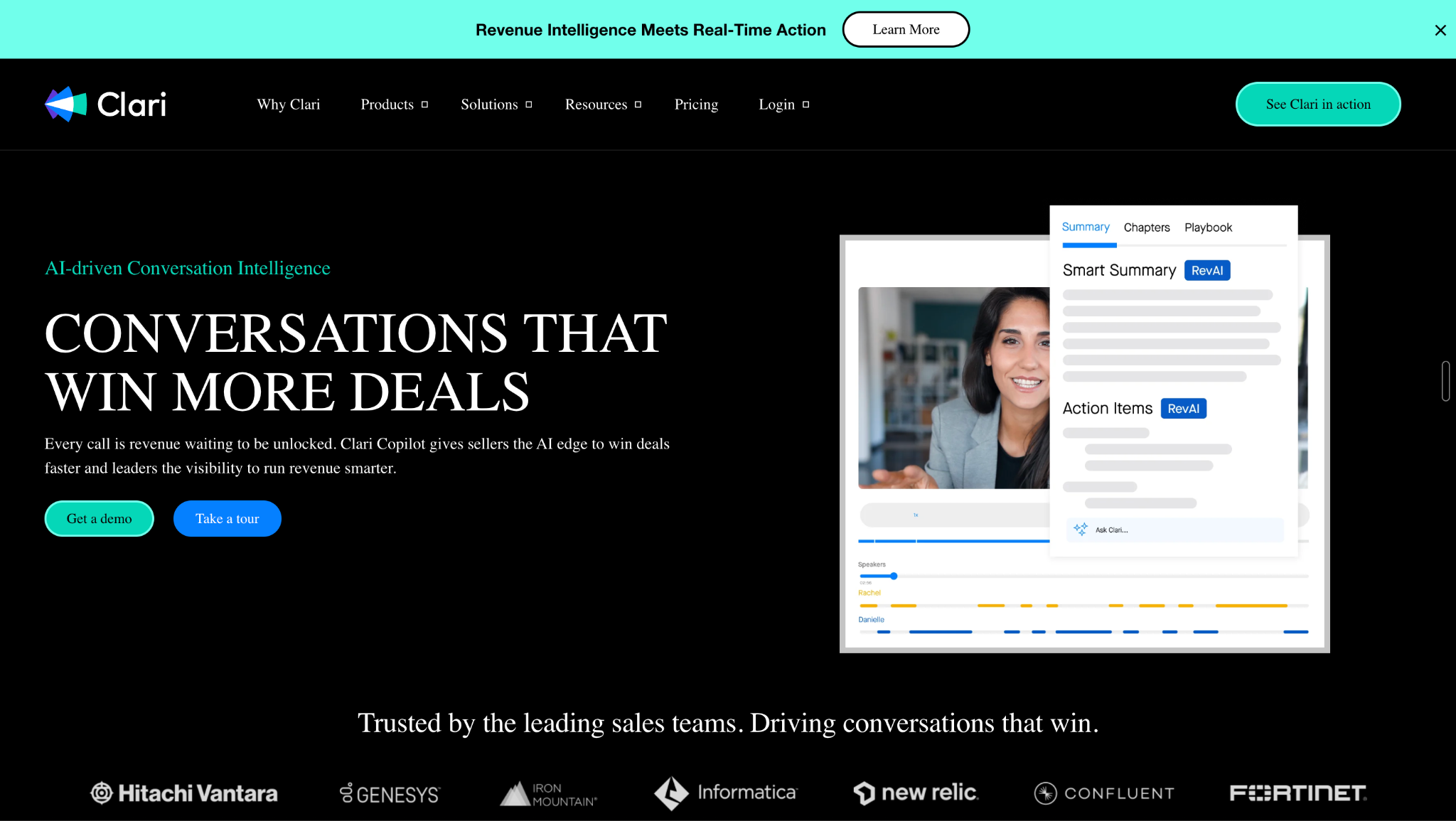Click the Speakers label
This screenshot has width=1456, height=821.
(872, 564)
